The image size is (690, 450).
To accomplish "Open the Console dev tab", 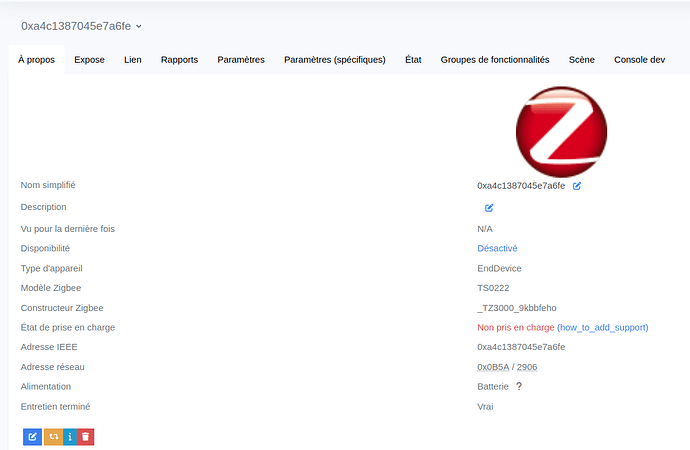I will point(639,60).
